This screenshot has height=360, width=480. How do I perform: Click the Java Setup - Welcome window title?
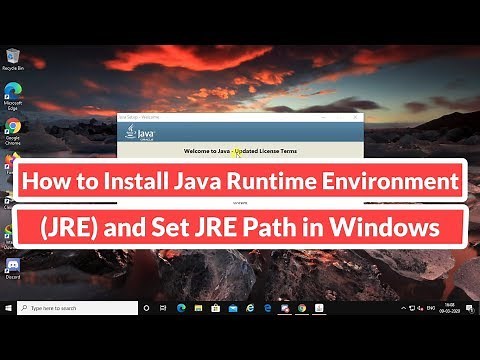139,117
